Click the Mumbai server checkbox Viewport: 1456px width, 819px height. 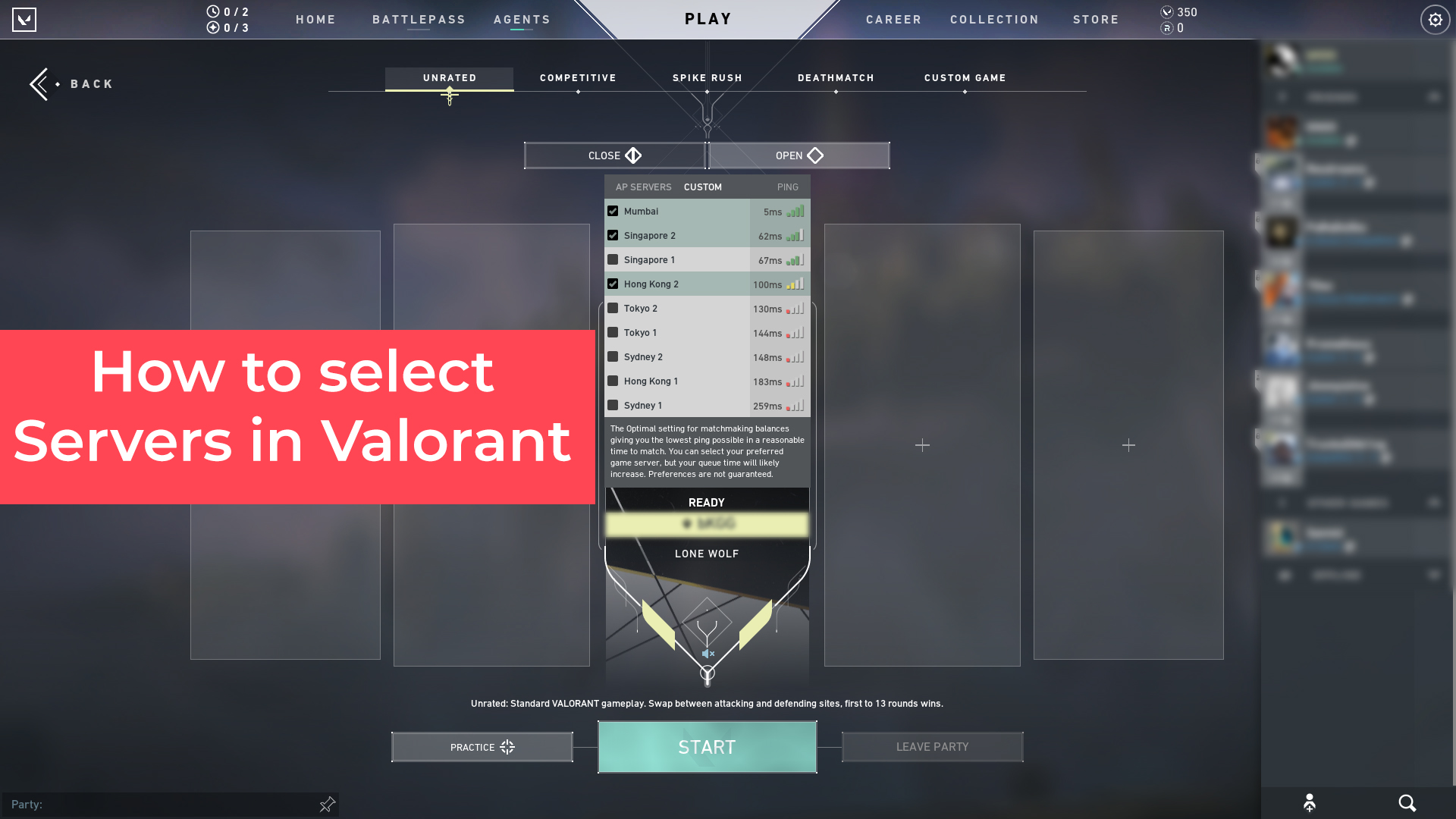click(x=614, y=210)
